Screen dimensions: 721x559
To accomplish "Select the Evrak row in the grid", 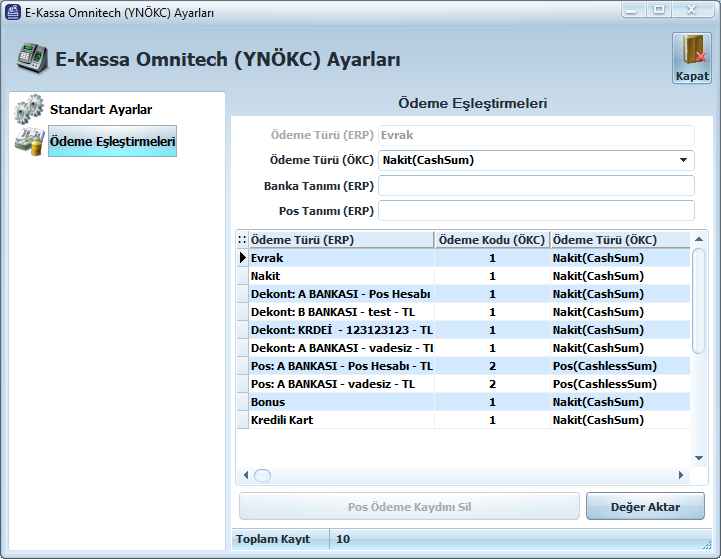I will [464, 258].
